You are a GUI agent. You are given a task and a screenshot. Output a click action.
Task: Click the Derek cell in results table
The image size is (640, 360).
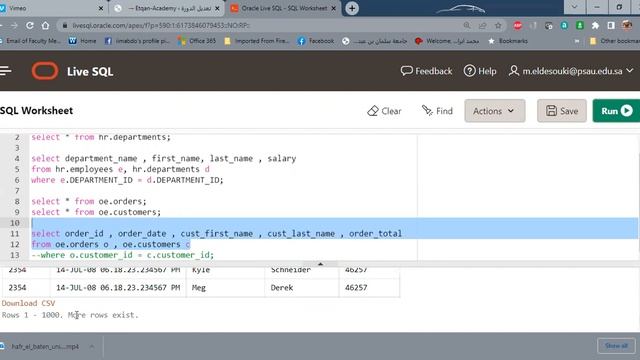tap(301, 288)
